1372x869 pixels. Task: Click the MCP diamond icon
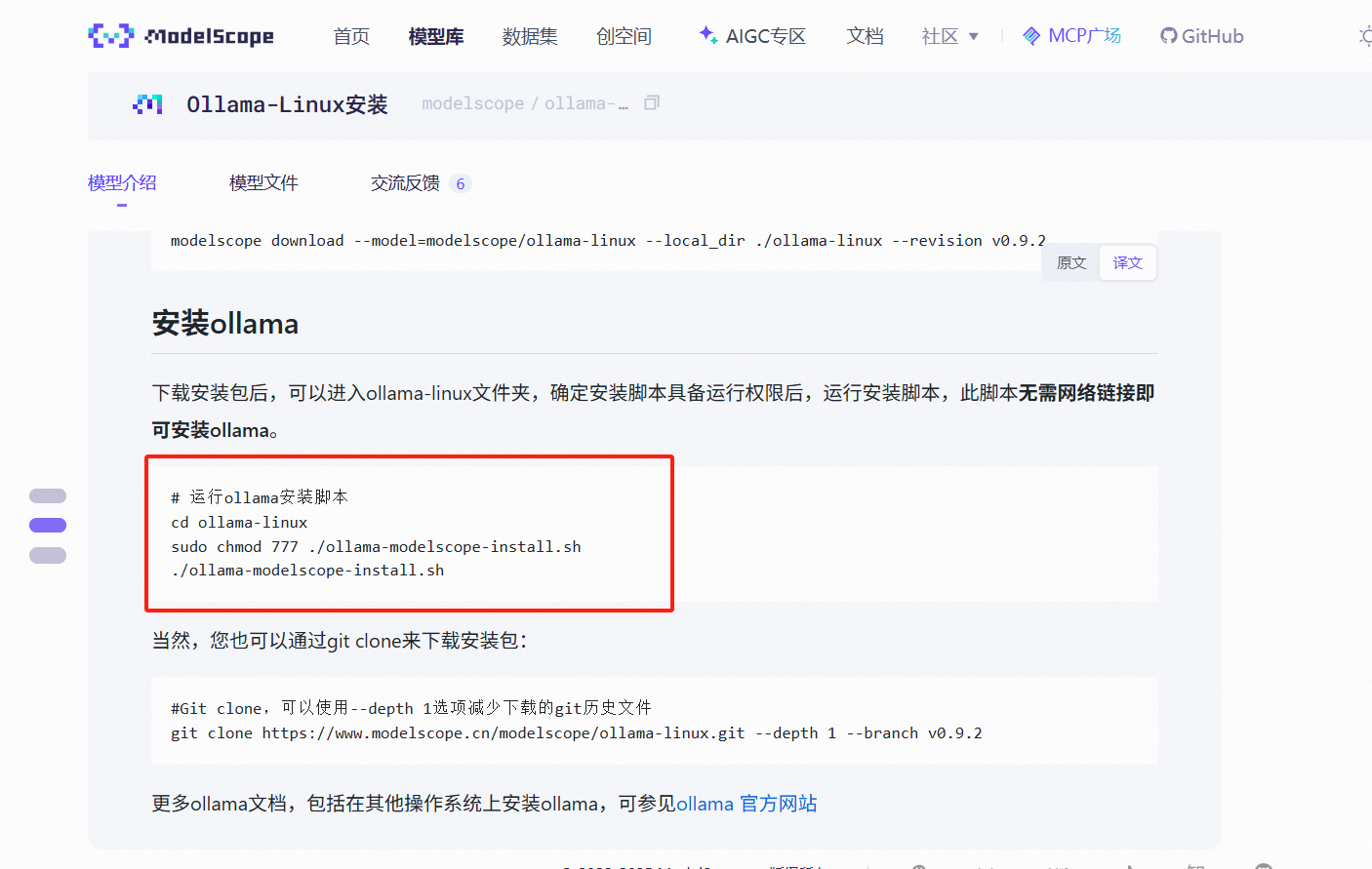1031,36
